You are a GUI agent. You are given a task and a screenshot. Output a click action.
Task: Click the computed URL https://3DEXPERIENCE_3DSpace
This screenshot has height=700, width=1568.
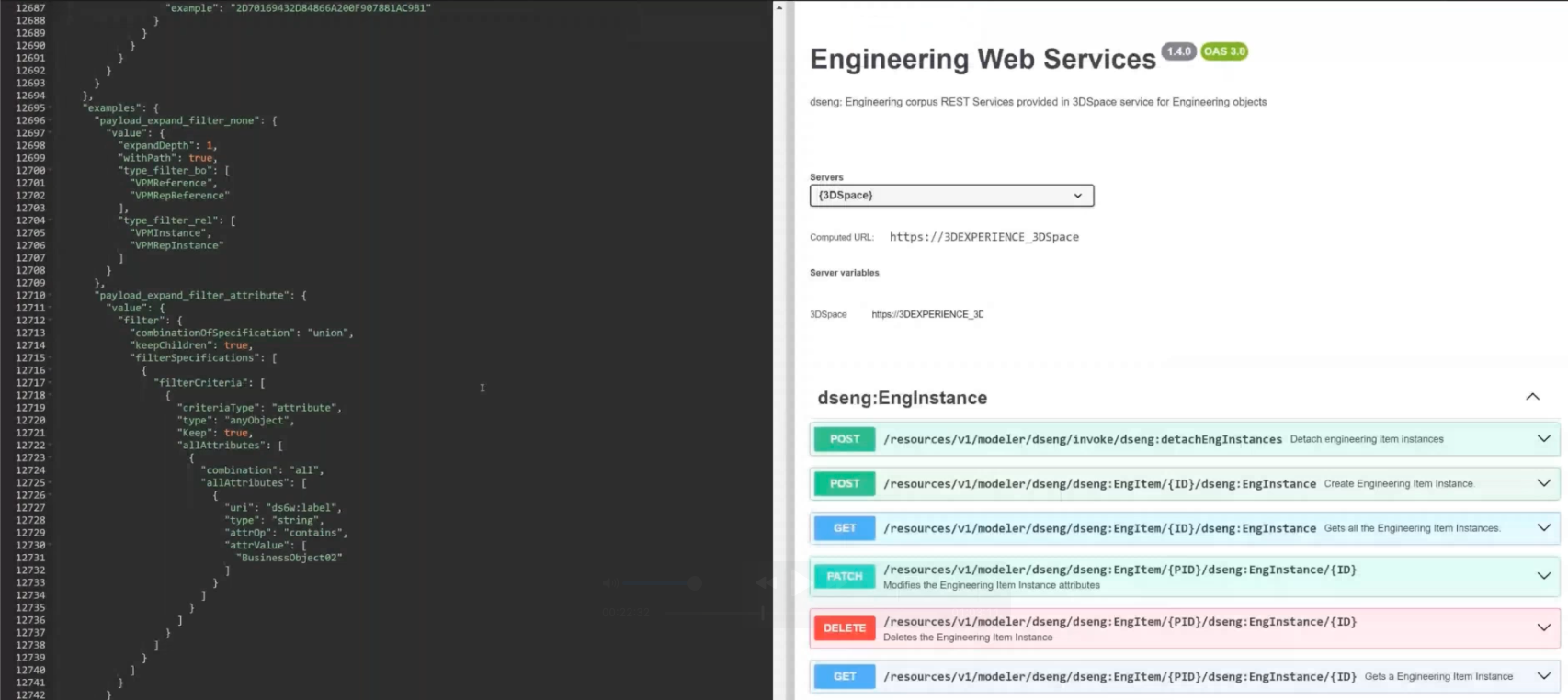(983, 237)
